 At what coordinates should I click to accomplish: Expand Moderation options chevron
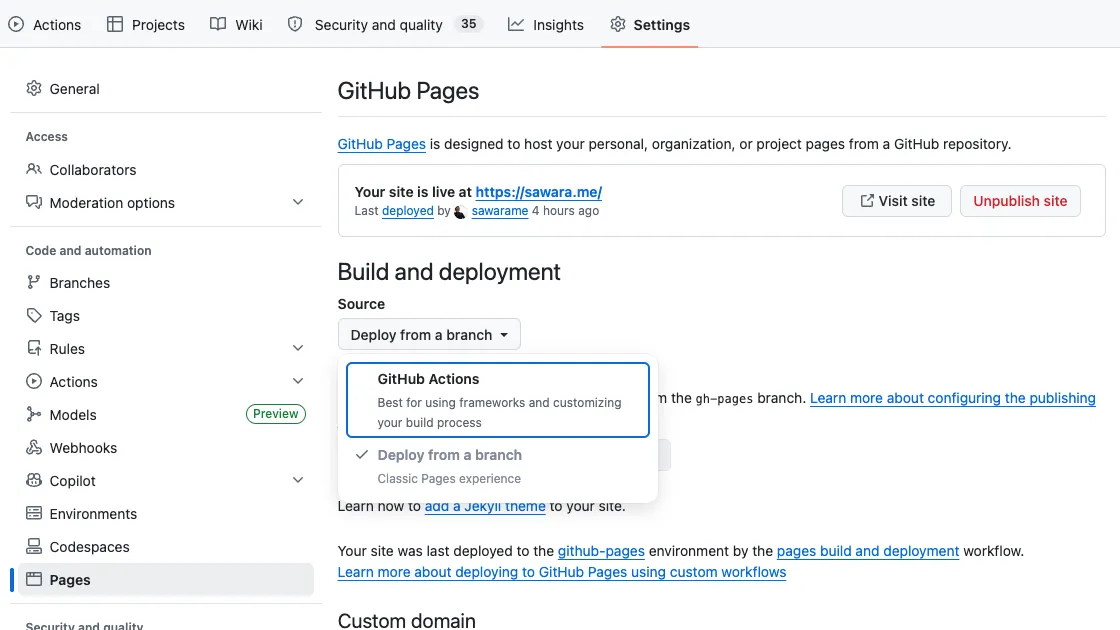(298, 202)
